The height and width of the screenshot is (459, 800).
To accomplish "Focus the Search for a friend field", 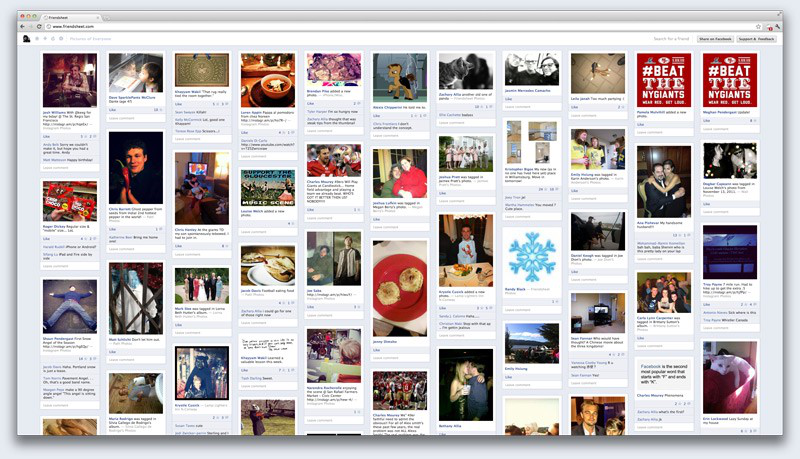I will tap(670, 39).
